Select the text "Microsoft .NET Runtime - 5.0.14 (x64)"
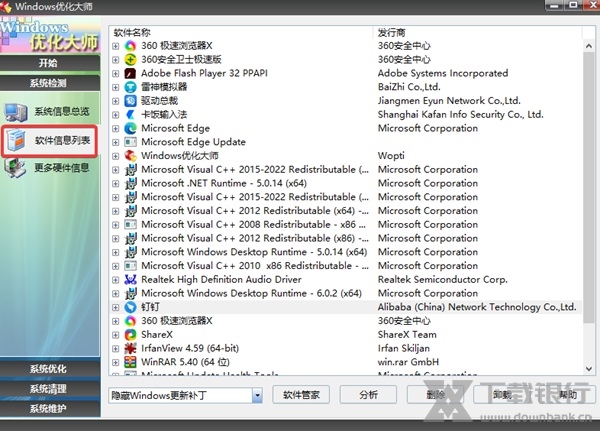 224,183
